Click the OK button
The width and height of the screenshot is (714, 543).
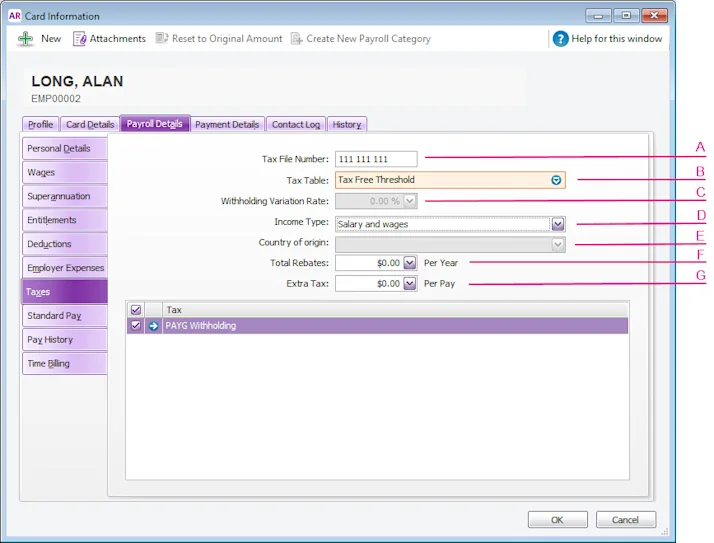pos(557,520)
